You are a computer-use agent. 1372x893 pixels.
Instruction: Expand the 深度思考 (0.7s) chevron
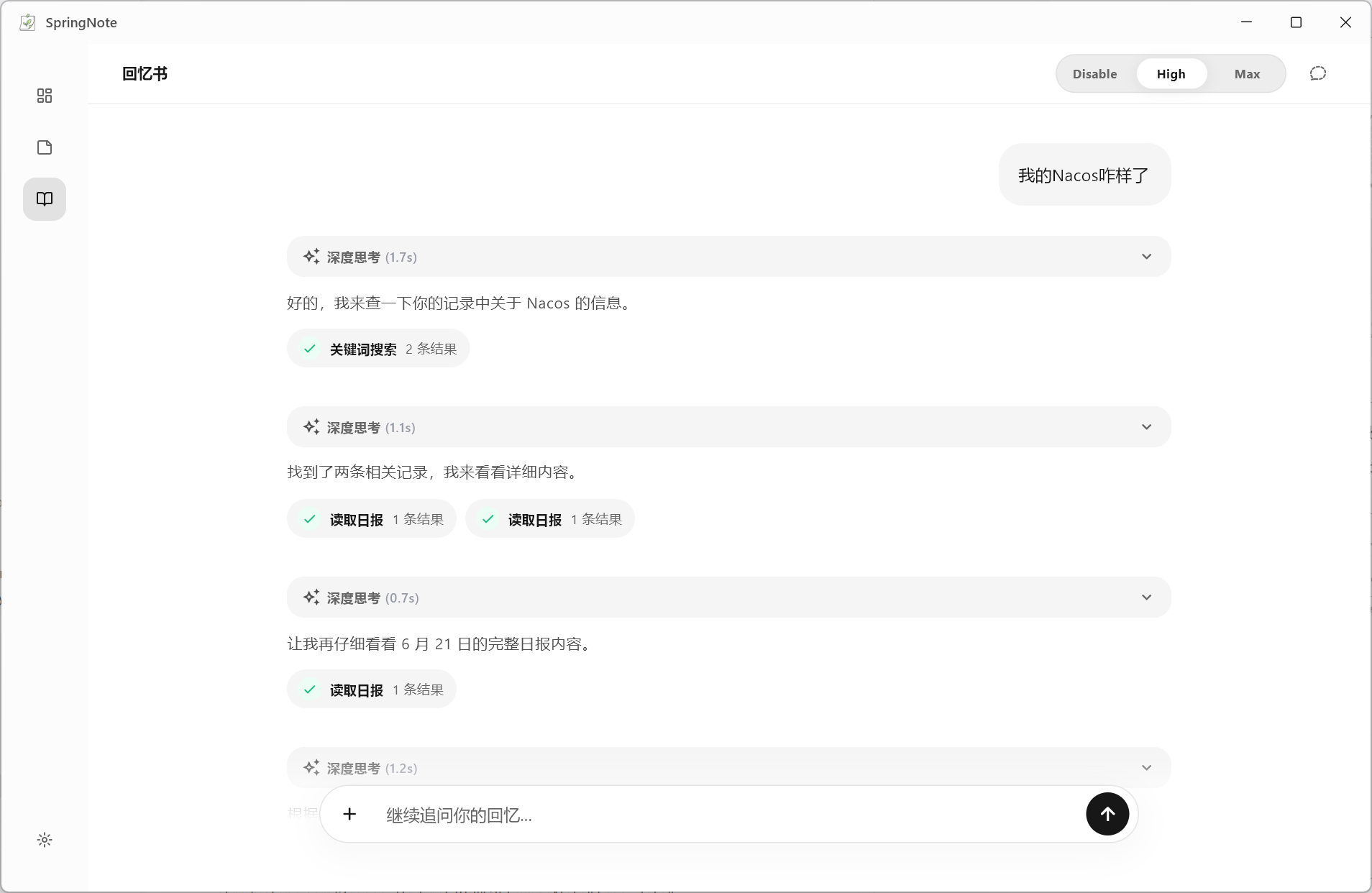click(x=1147, y=597)
